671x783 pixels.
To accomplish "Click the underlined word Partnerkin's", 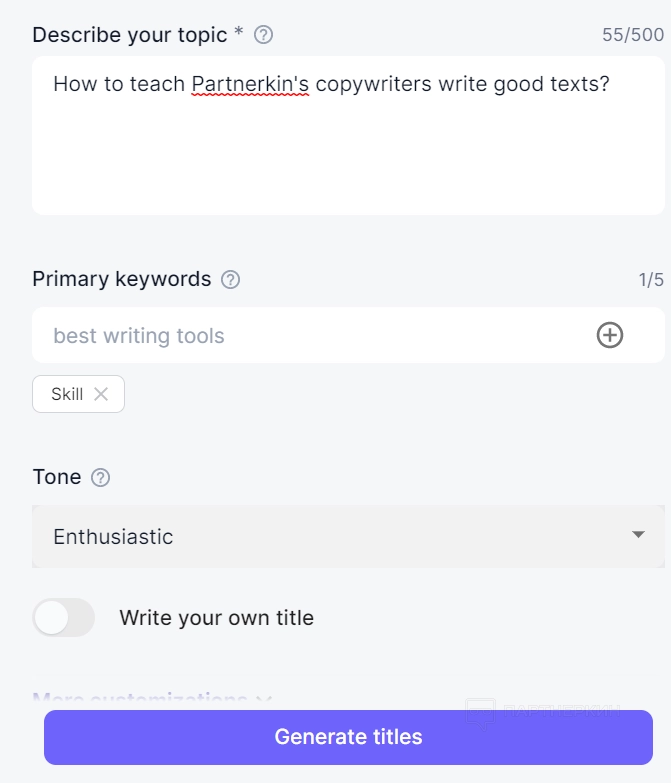I will coord(250,84).
